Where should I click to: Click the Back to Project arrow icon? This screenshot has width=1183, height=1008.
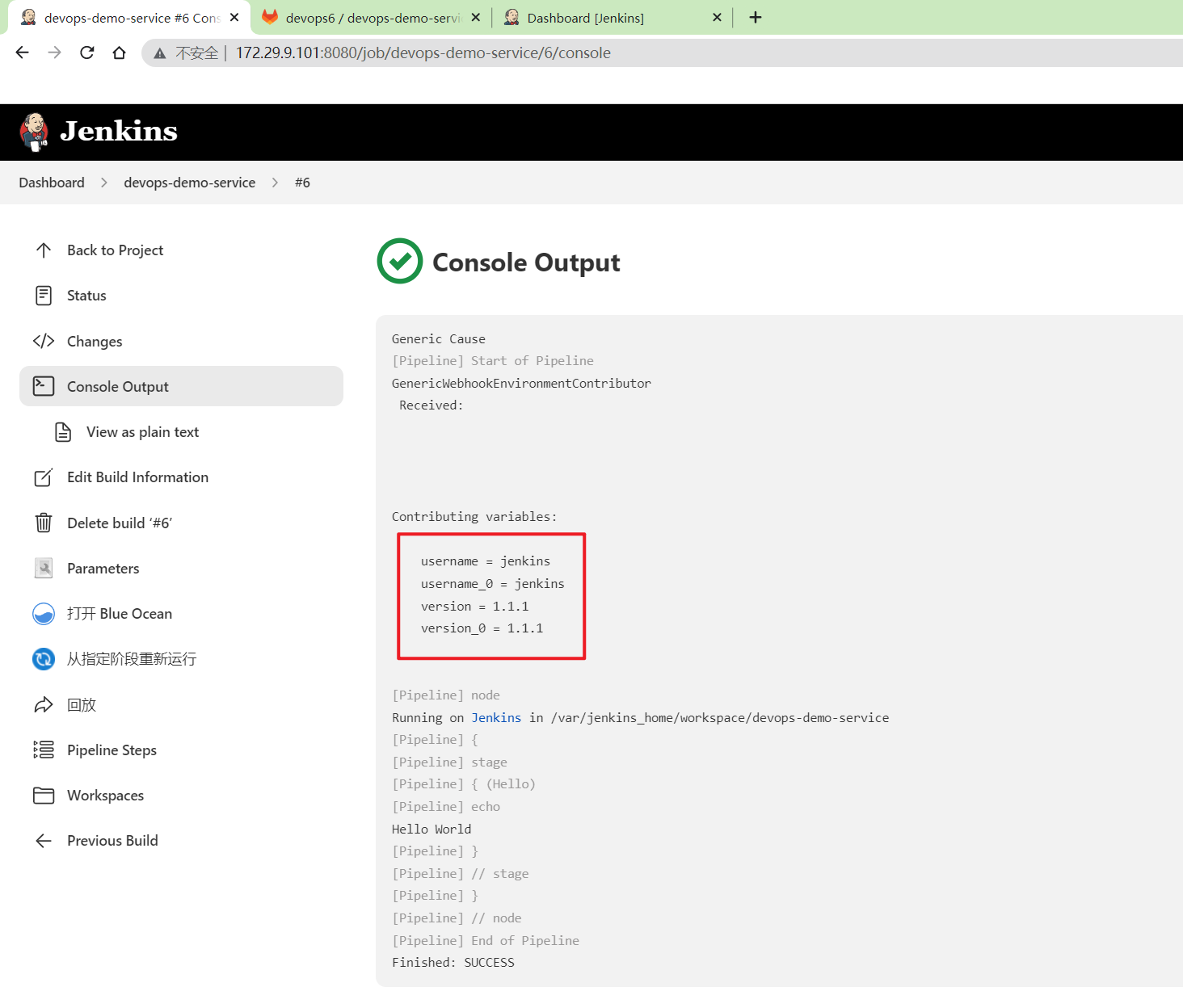[x=44, y=250]
